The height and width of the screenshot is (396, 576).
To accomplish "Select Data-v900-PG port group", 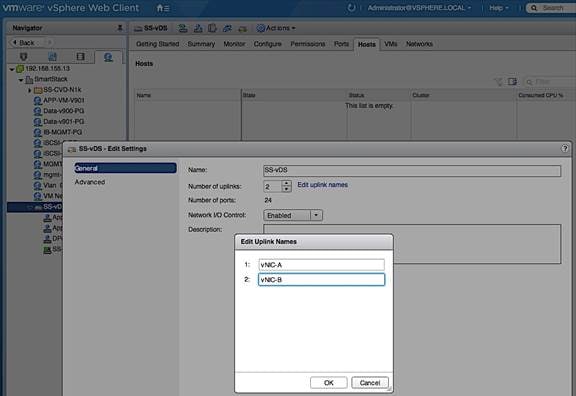I will click(64, 111).
